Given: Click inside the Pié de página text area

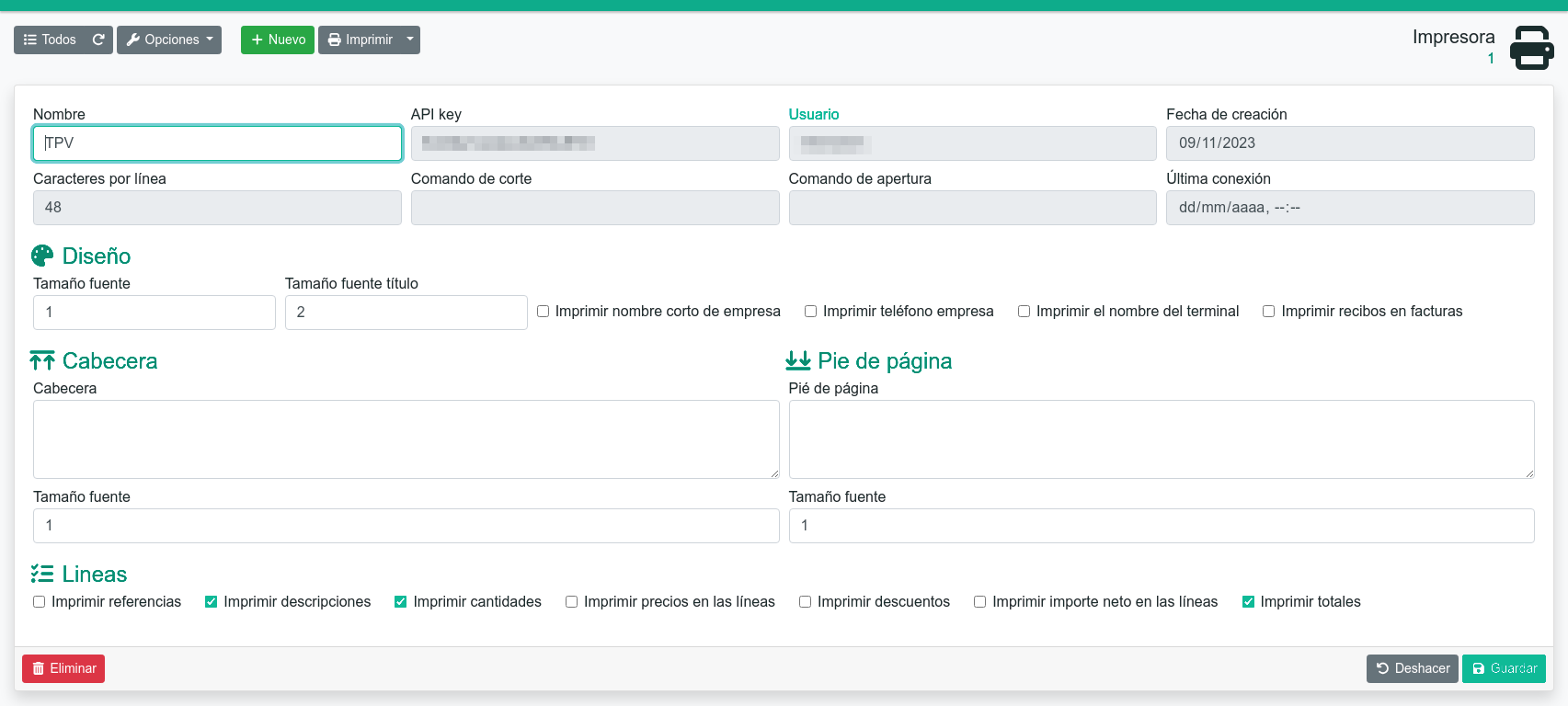Looking at the screenshot, I should pos(1162,439).
